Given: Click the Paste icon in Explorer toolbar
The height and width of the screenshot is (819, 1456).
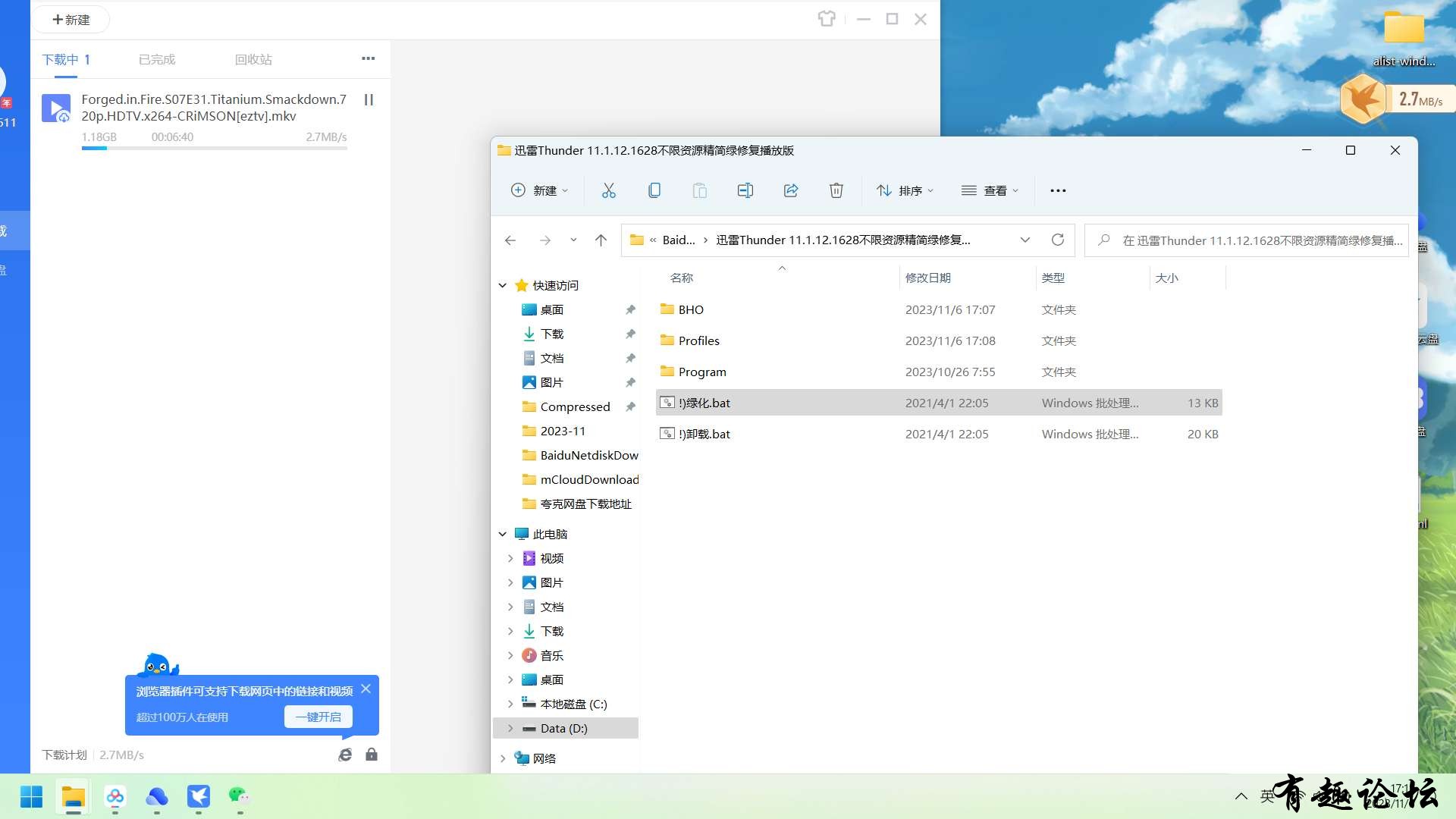Looking at the screenshot, I should [700, 190].
